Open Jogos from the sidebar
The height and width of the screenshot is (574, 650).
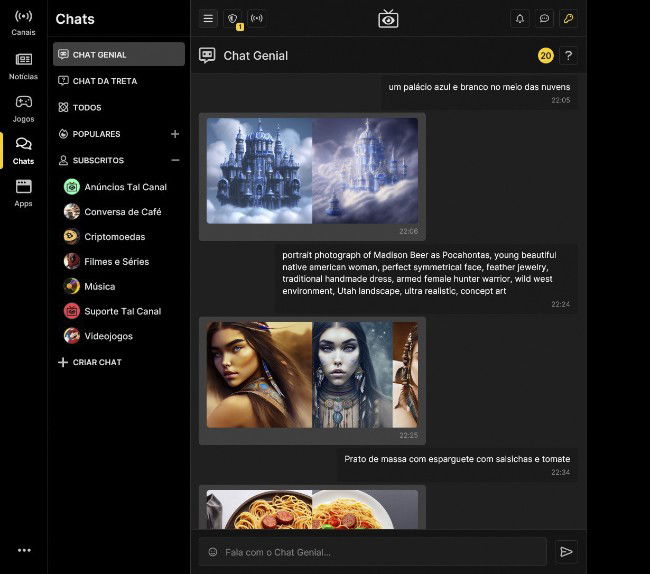23,108
